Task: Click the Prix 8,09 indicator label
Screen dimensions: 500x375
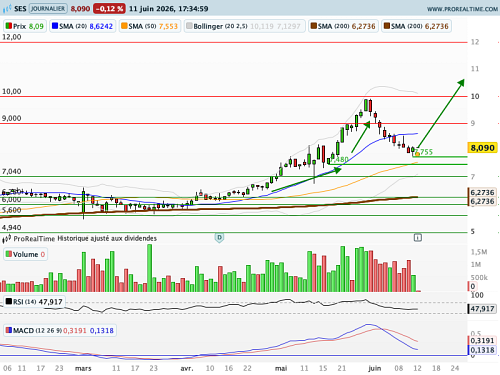Action: (25, 26)
